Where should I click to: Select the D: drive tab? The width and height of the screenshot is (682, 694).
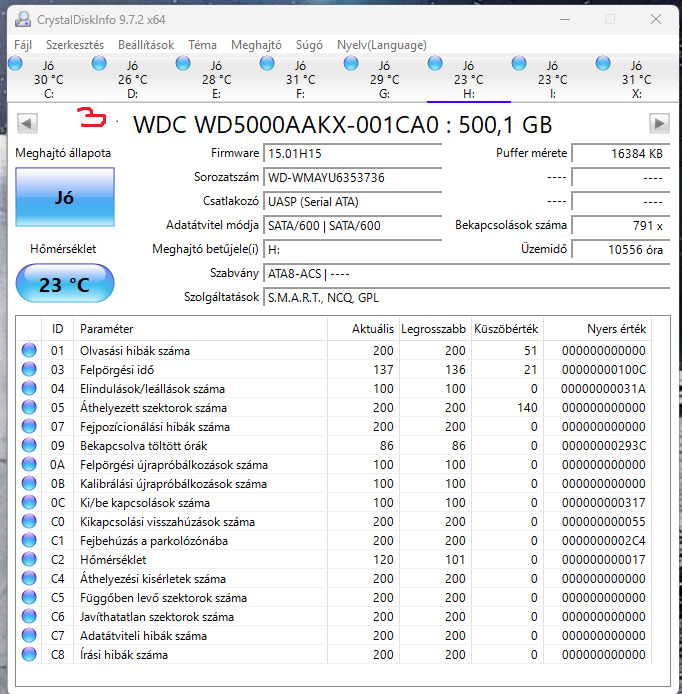(x=133, y=79)
